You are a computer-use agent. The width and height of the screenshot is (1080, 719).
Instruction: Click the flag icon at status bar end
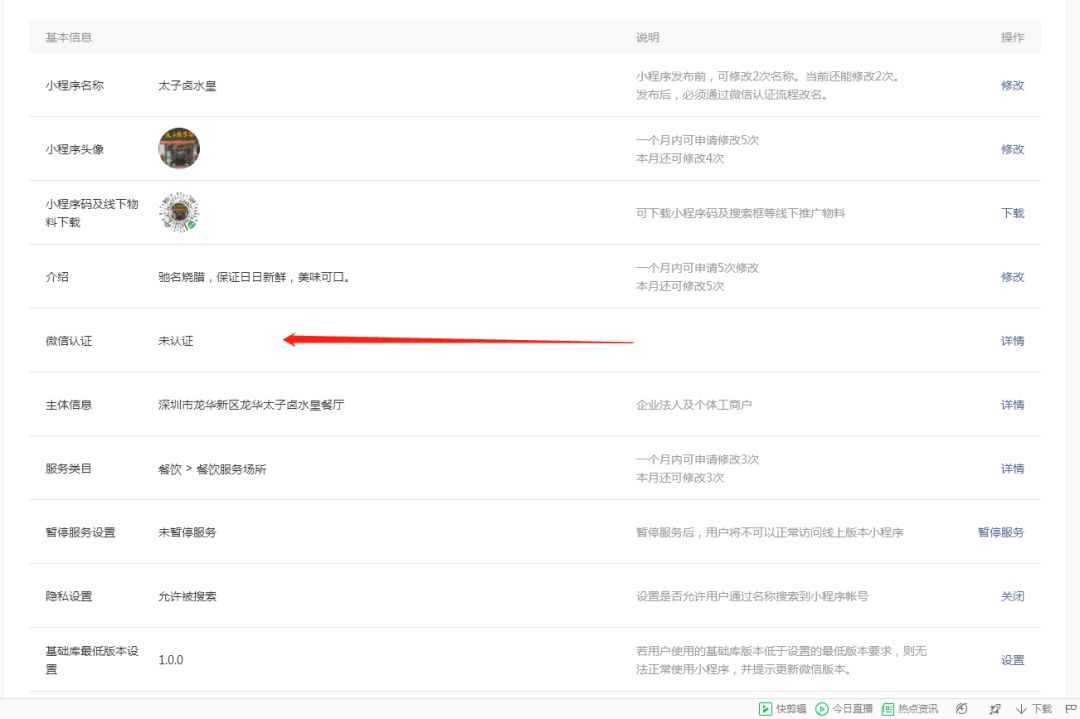click(1070, 709)
